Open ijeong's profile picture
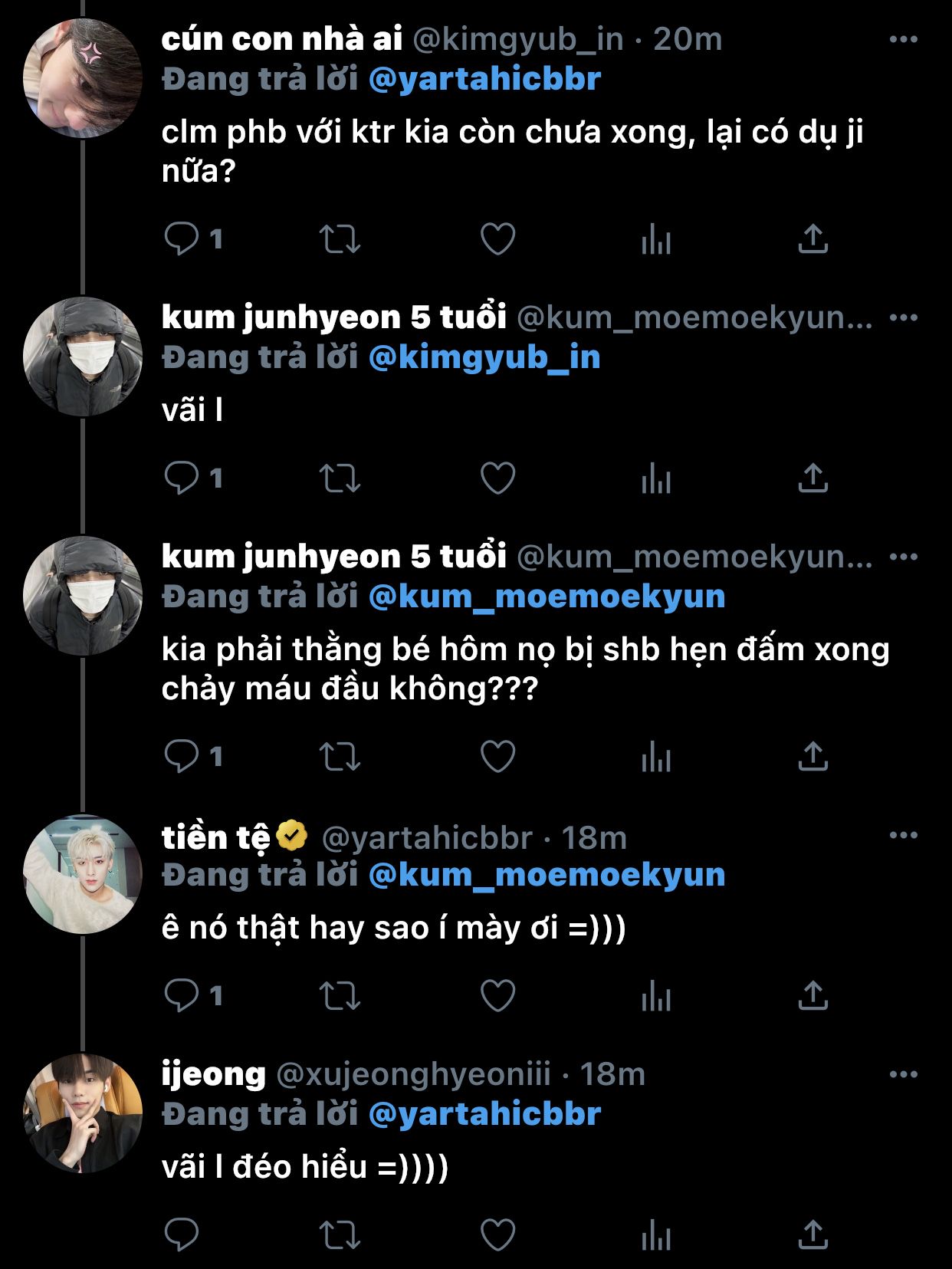The width and height of the screenshot is (952, 1269). click(x=83, y=1113)
